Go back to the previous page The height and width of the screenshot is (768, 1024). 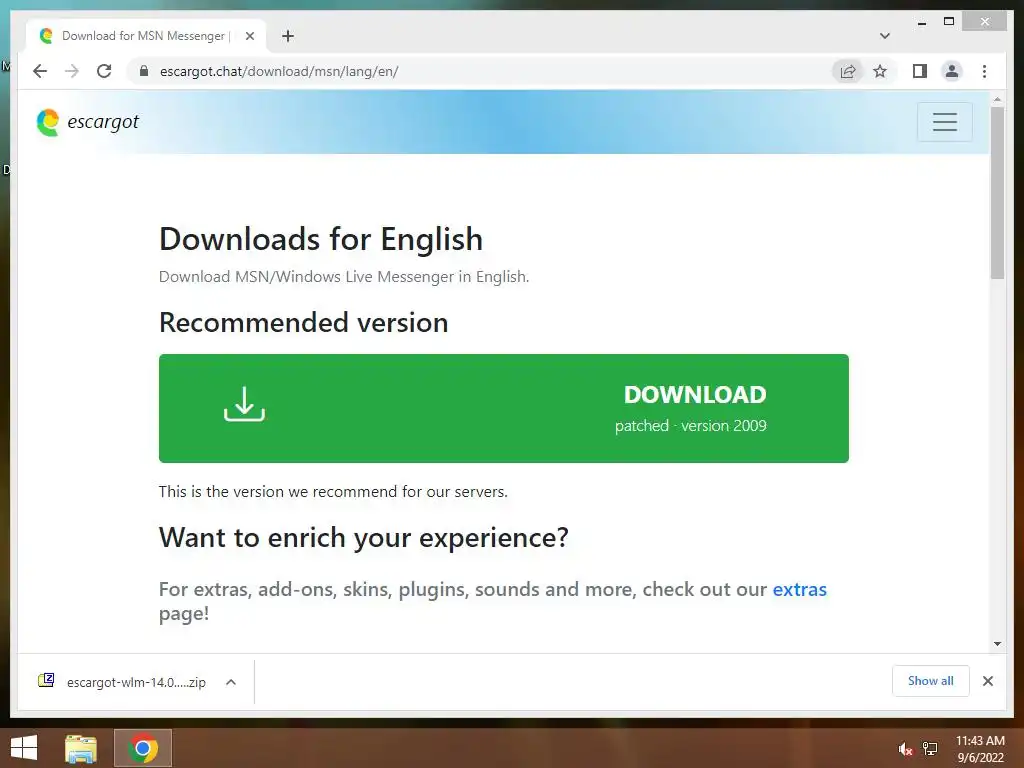40,71
